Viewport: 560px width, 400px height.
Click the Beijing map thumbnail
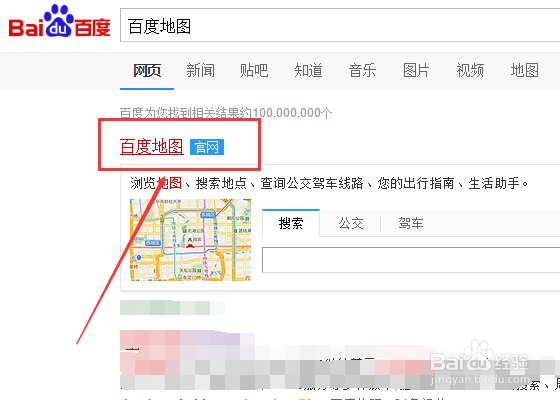[190, 240]
